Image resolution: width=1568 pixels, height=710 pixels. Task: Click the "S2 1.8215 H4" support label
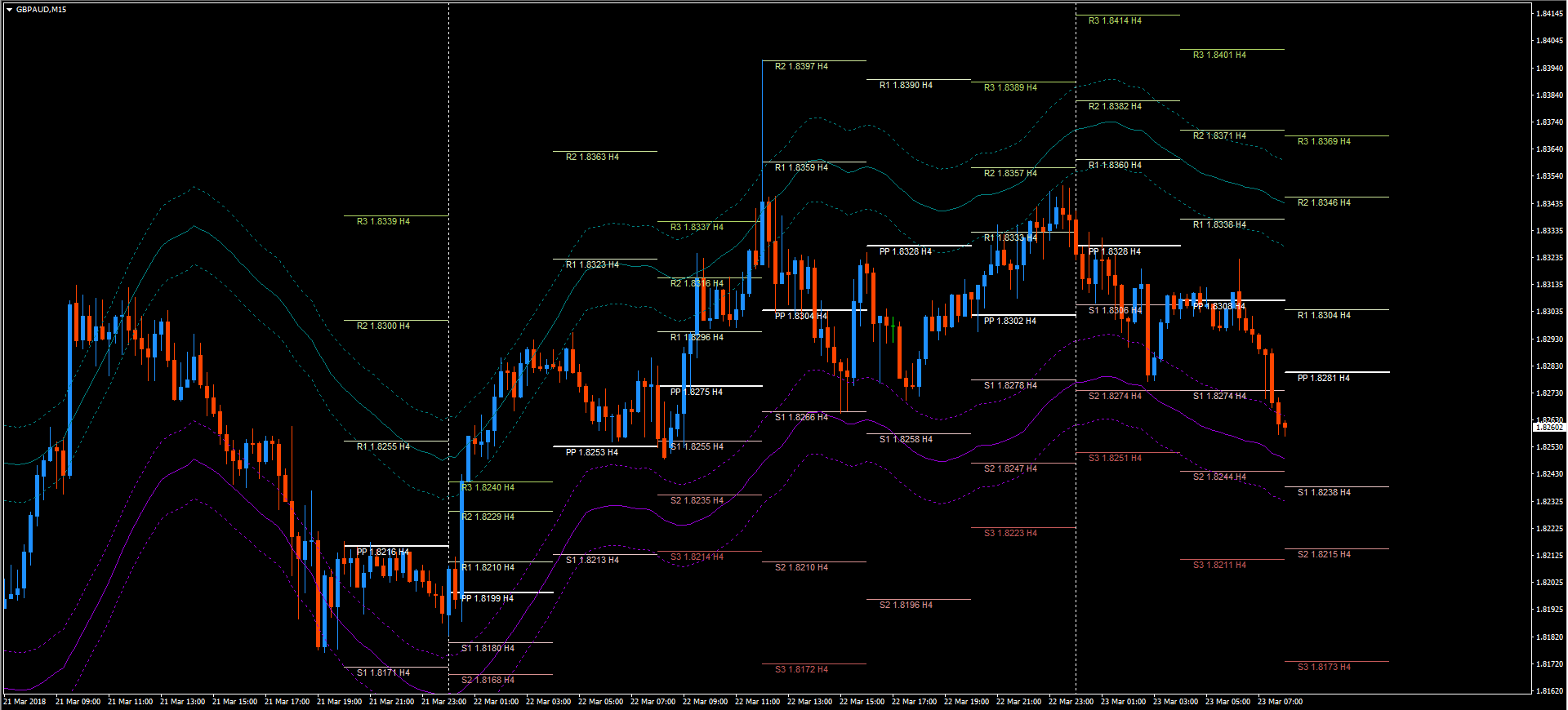coord(1324,555)
